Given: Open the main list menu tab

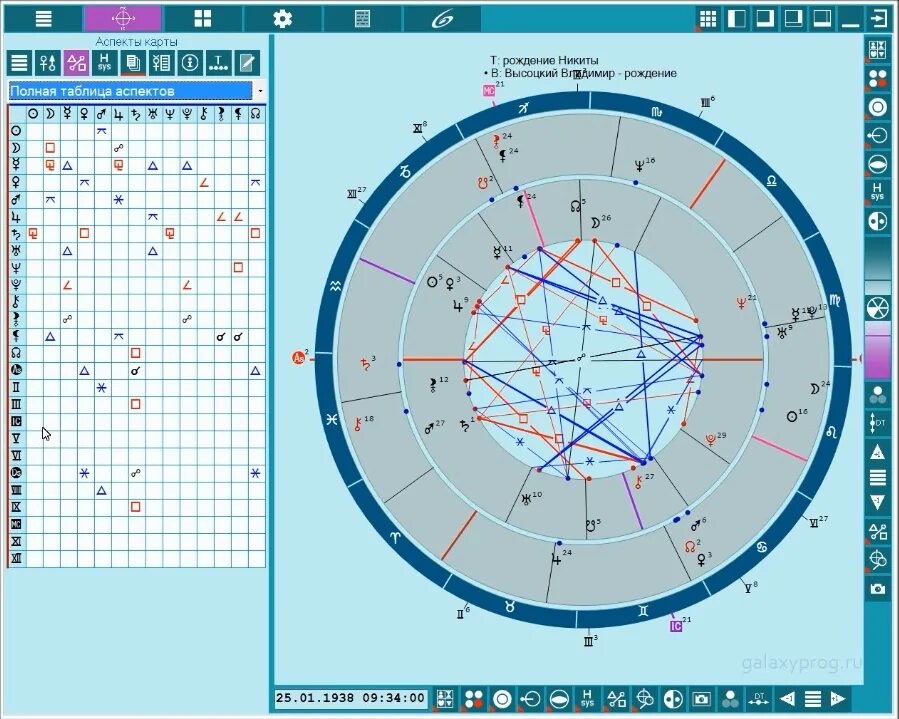Looking at the screenshot, I should pos(44,18).
